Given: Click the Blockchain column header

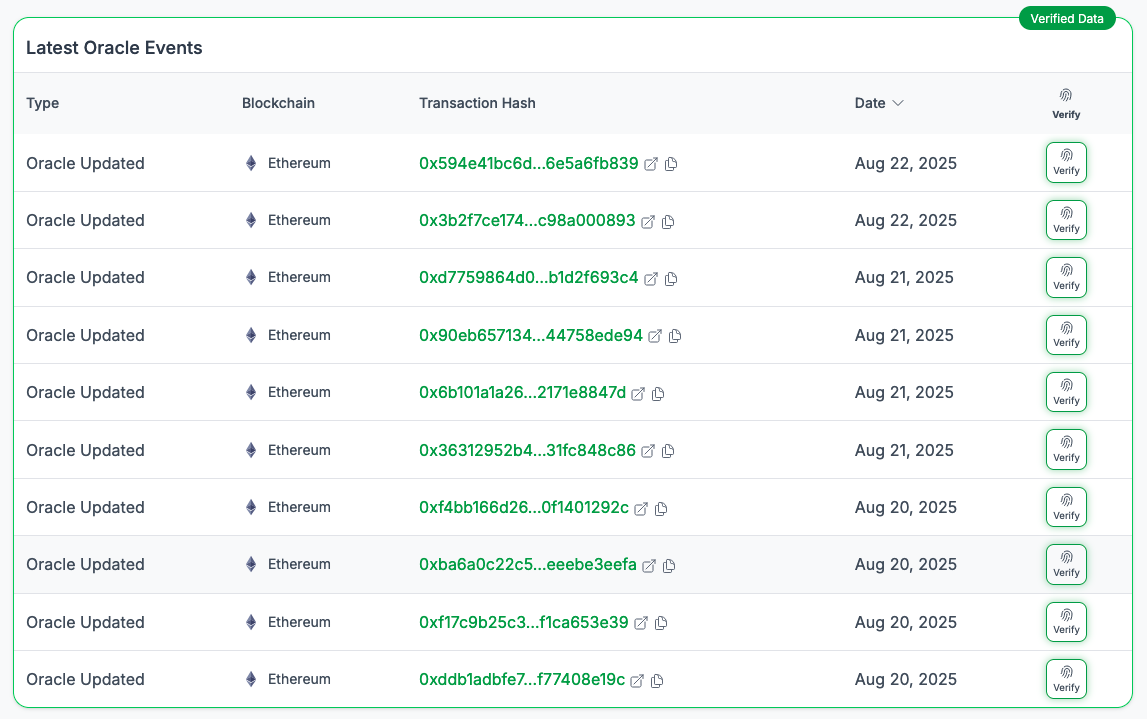Looking at the screenshot, I should [278, 103].
